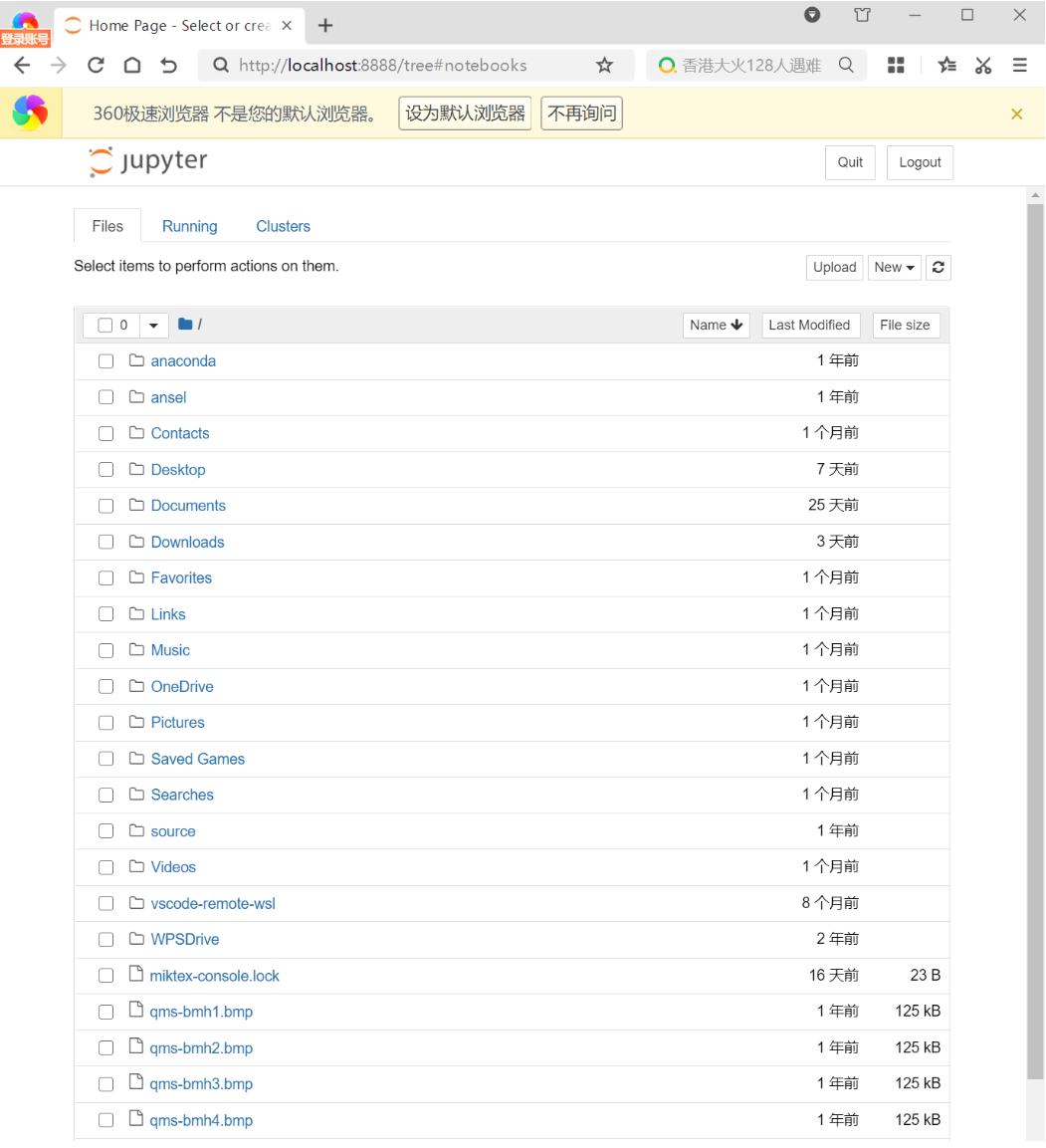
Task: Click the undo/restore closed tab icon
Action: (x=169, y=65)
